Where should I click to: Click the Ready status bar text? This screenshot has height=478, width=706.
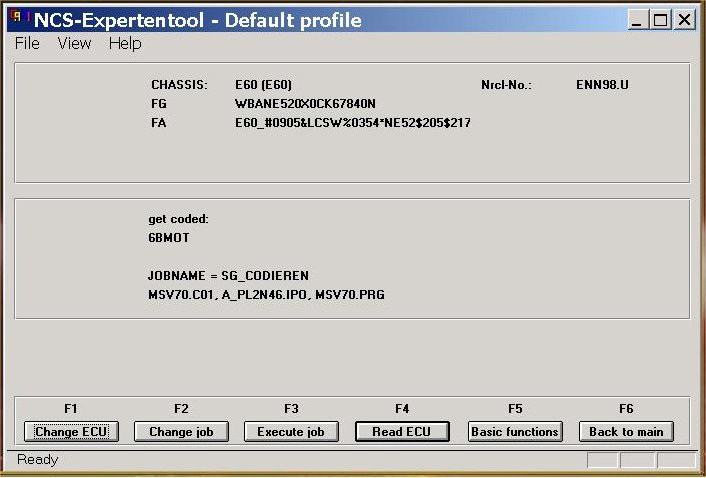pos(38,460)
